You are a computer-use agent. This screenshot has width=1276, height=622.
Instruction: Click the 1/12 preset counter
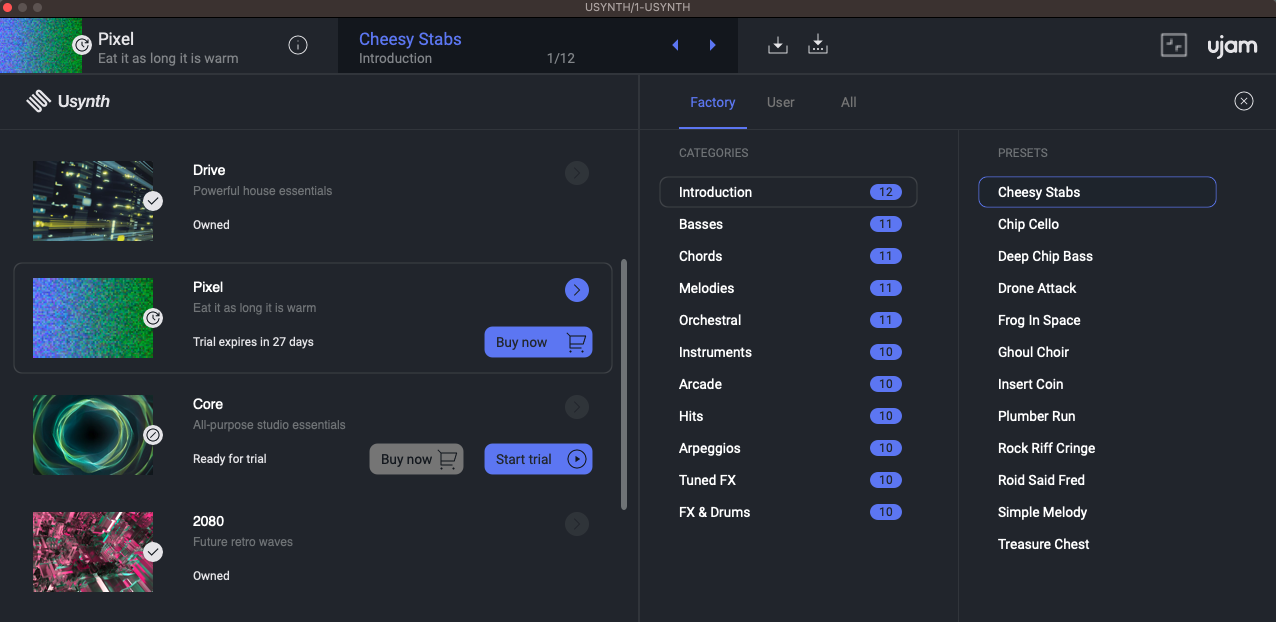pyautogui.click(x=561, y=58)
